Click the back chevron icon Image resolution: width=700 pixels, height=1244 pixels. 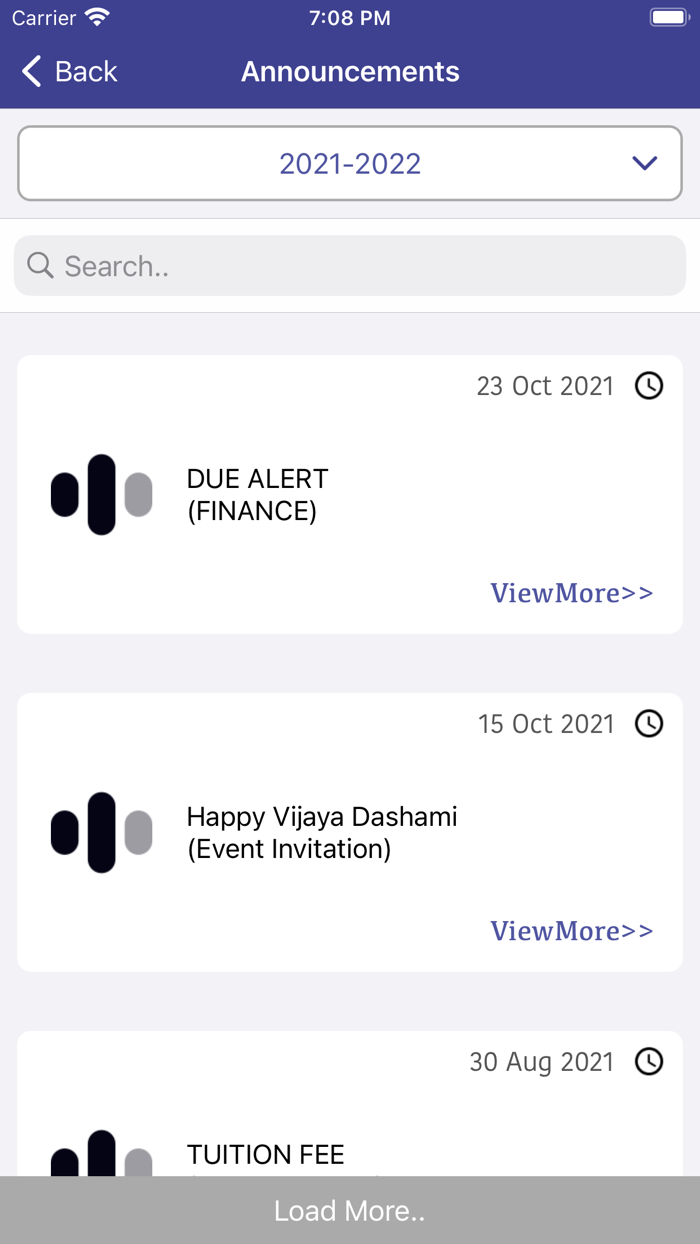click(x=30, y=71)
